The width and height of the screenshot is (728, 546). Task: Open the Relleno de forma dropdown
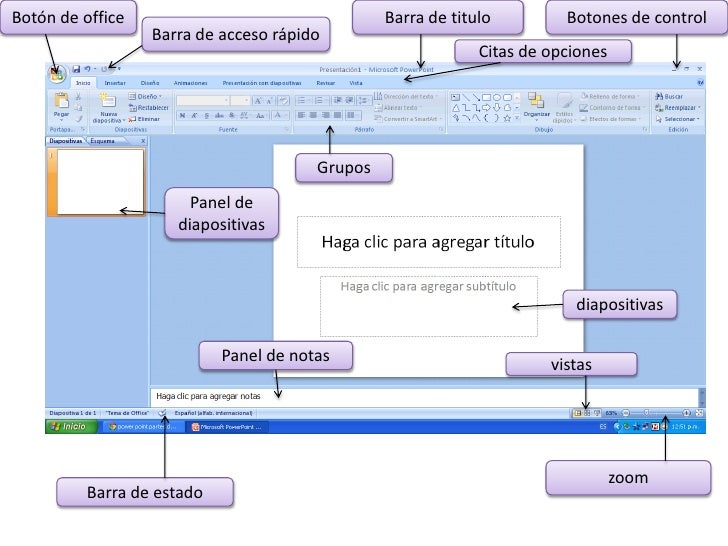[x=610, y=97]
